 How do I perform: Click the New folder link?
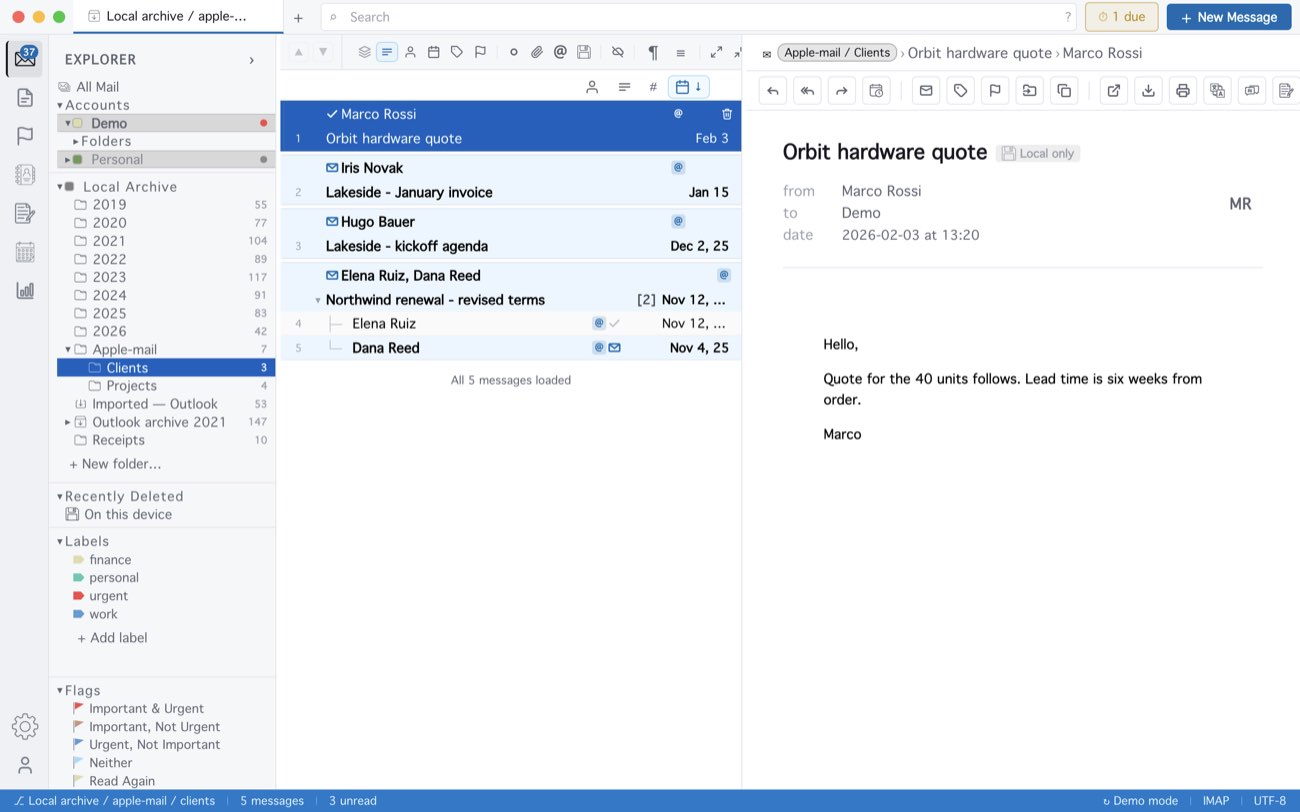click(115, 464)
